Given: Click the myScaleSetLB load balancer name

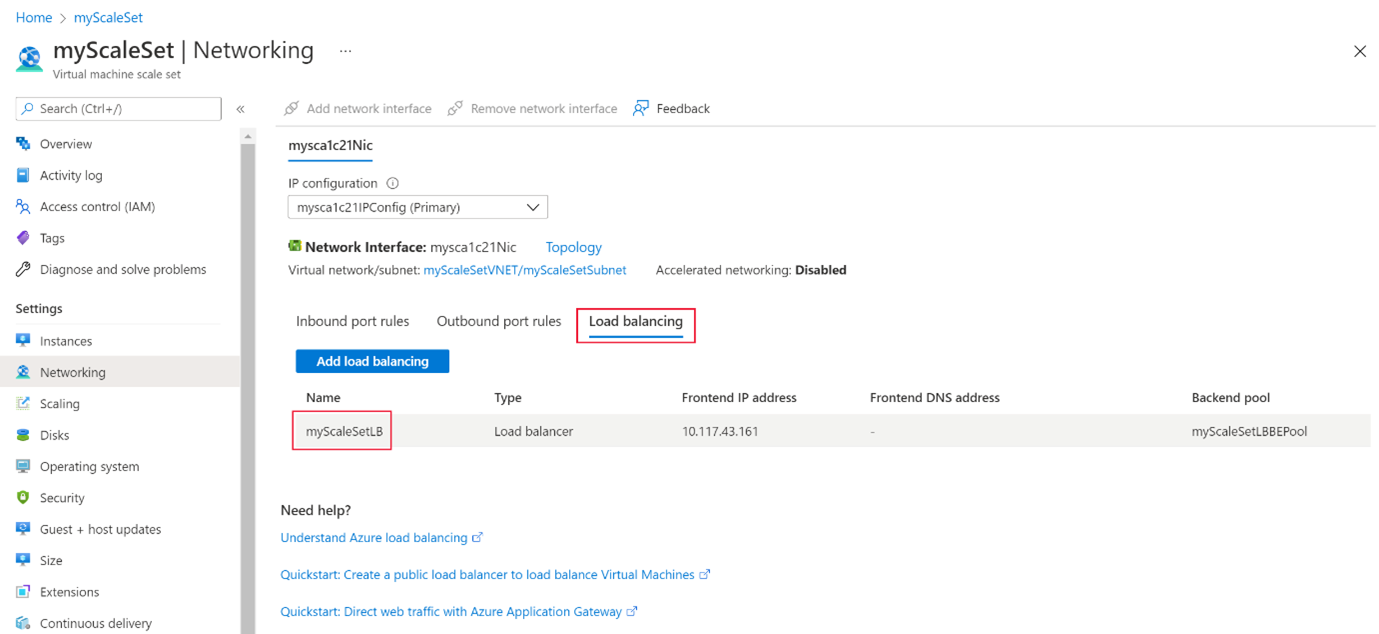Looking at the screenshot, I should [343, 431].
